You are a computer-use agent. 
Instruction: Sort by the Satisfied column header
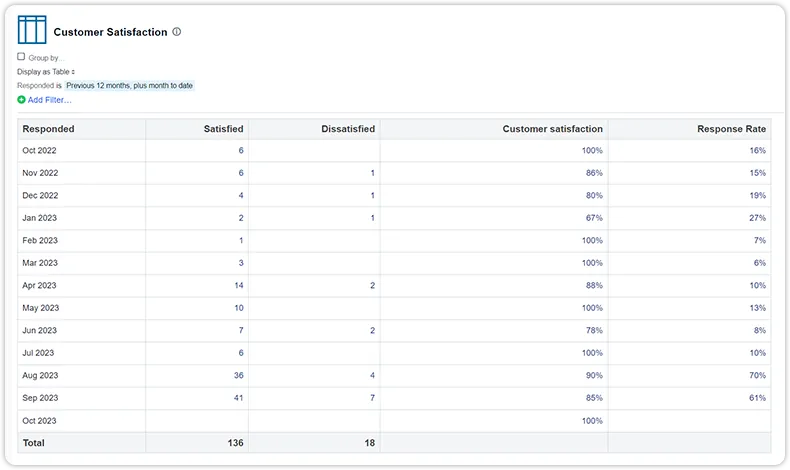pyautogui.click(x=223, y=129)
